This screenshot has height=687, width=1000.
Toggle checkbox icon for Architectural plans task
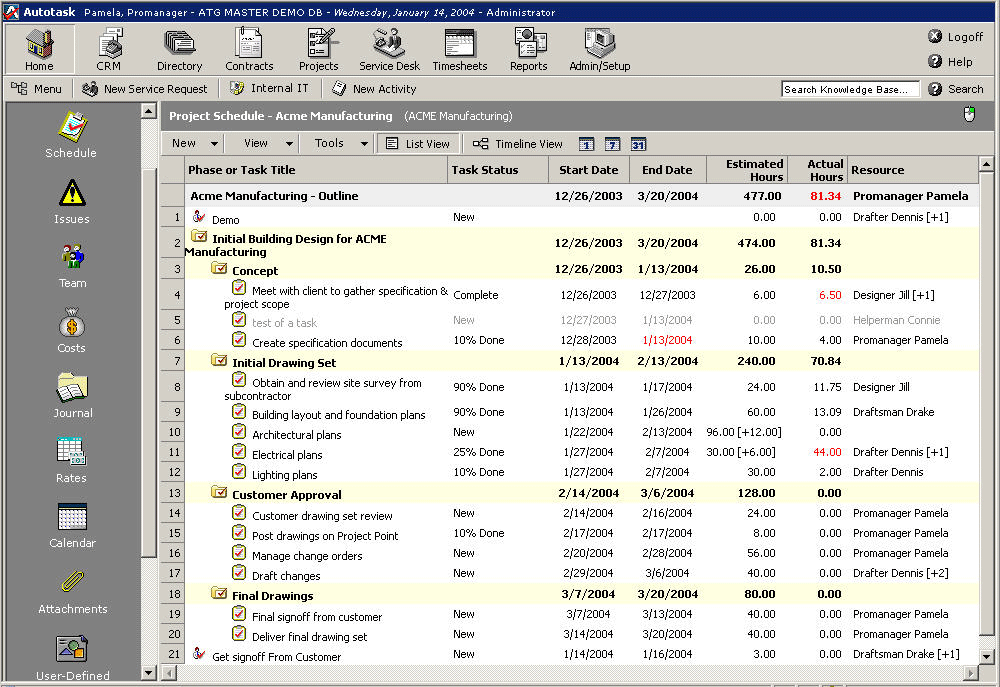tap(239, 432)
